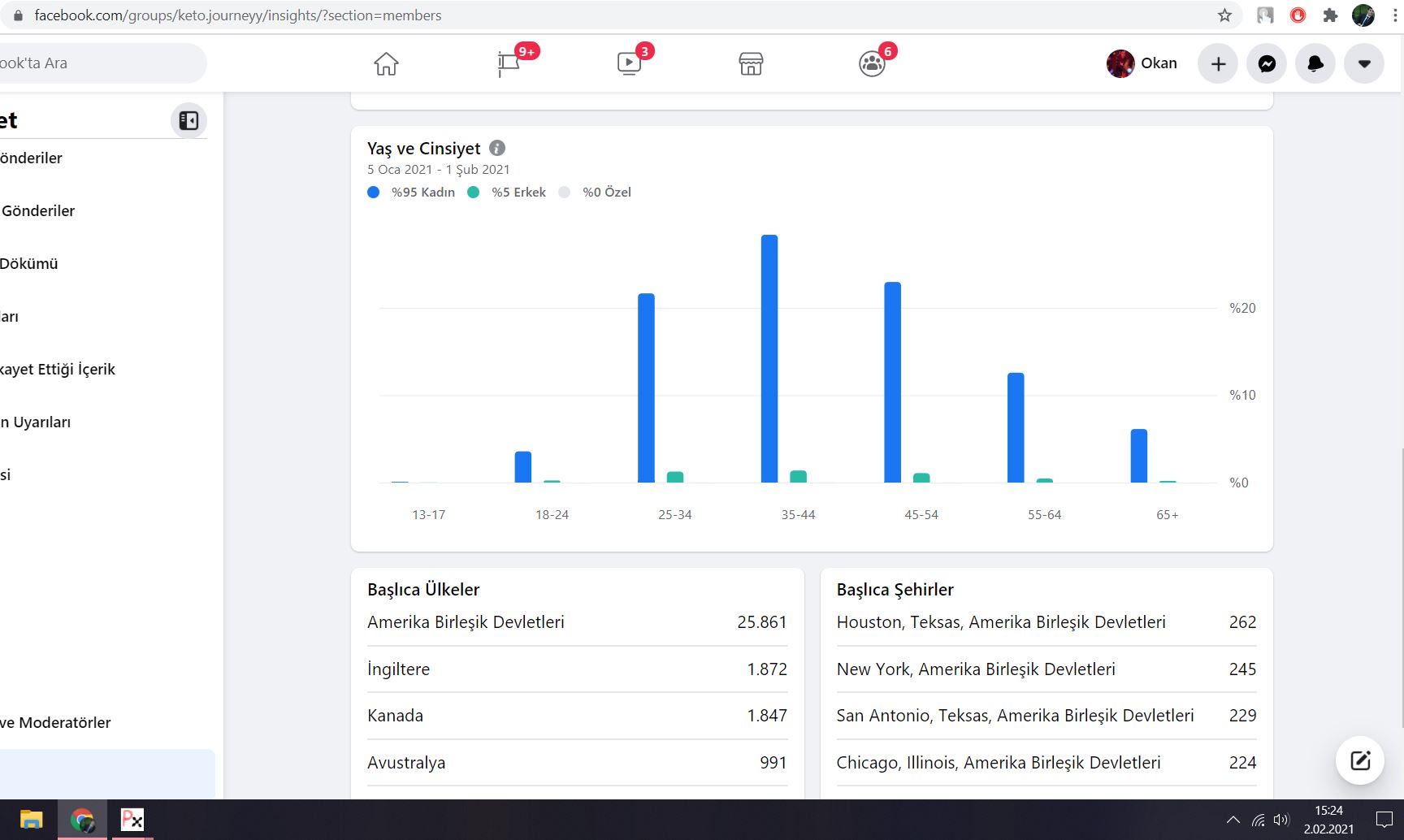Viewport: 1404px width, 840px height.
Task: Select the Moderatörler sidebar item
Action: pyautogui.click(x=55, y=722)
